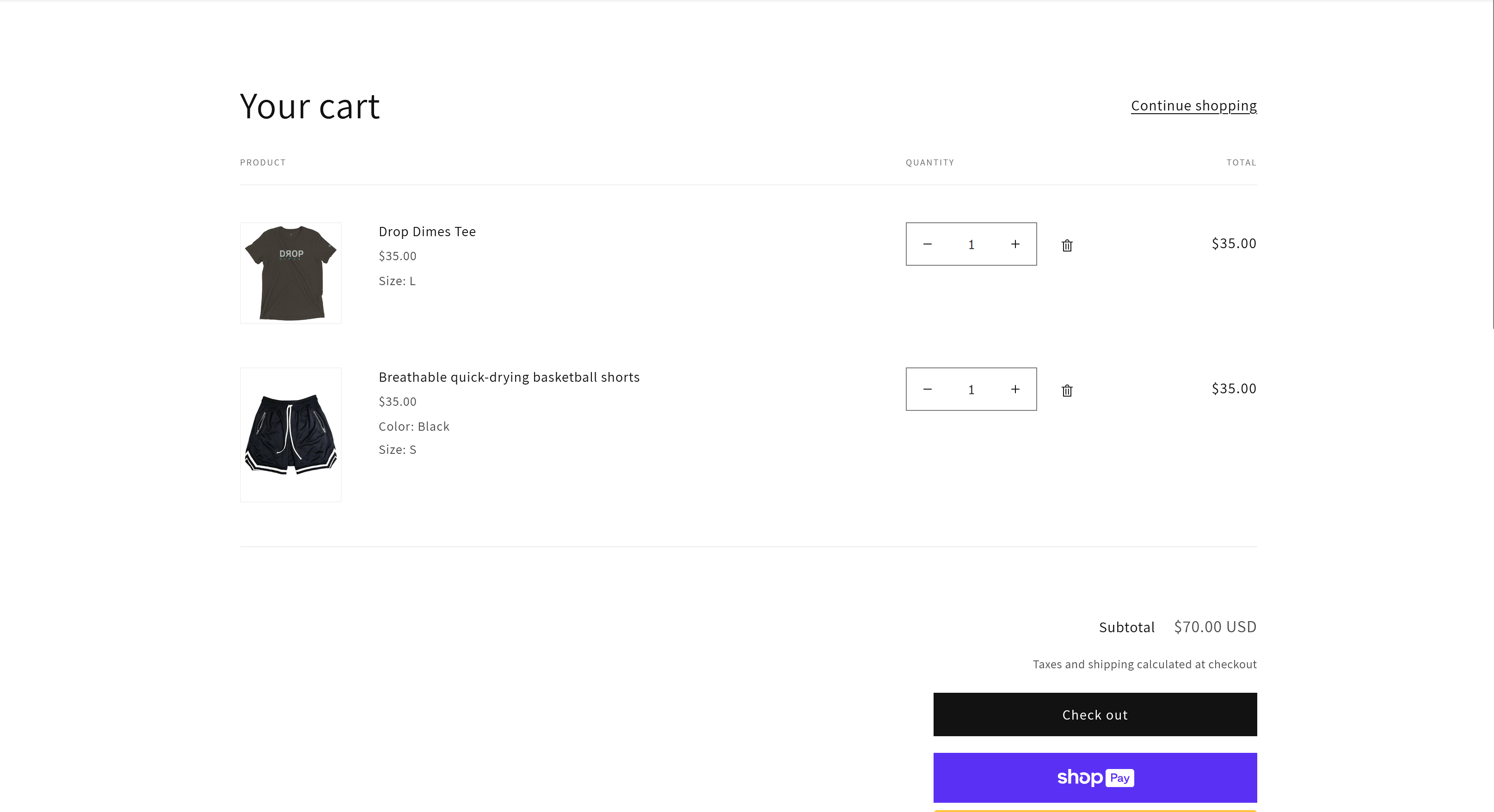Click the Drop Dimes Tee quantity field
1494x812 pixels.
(971, 244)
